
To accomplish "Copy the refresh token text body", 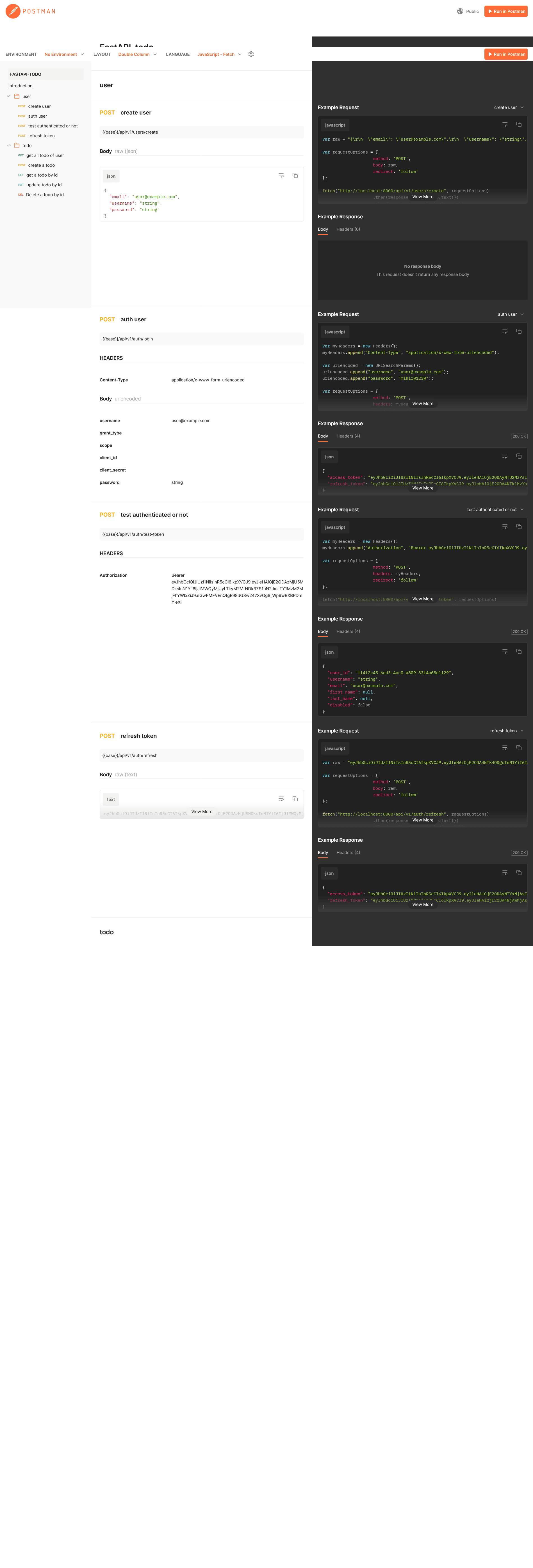I will tap(295, 799).
